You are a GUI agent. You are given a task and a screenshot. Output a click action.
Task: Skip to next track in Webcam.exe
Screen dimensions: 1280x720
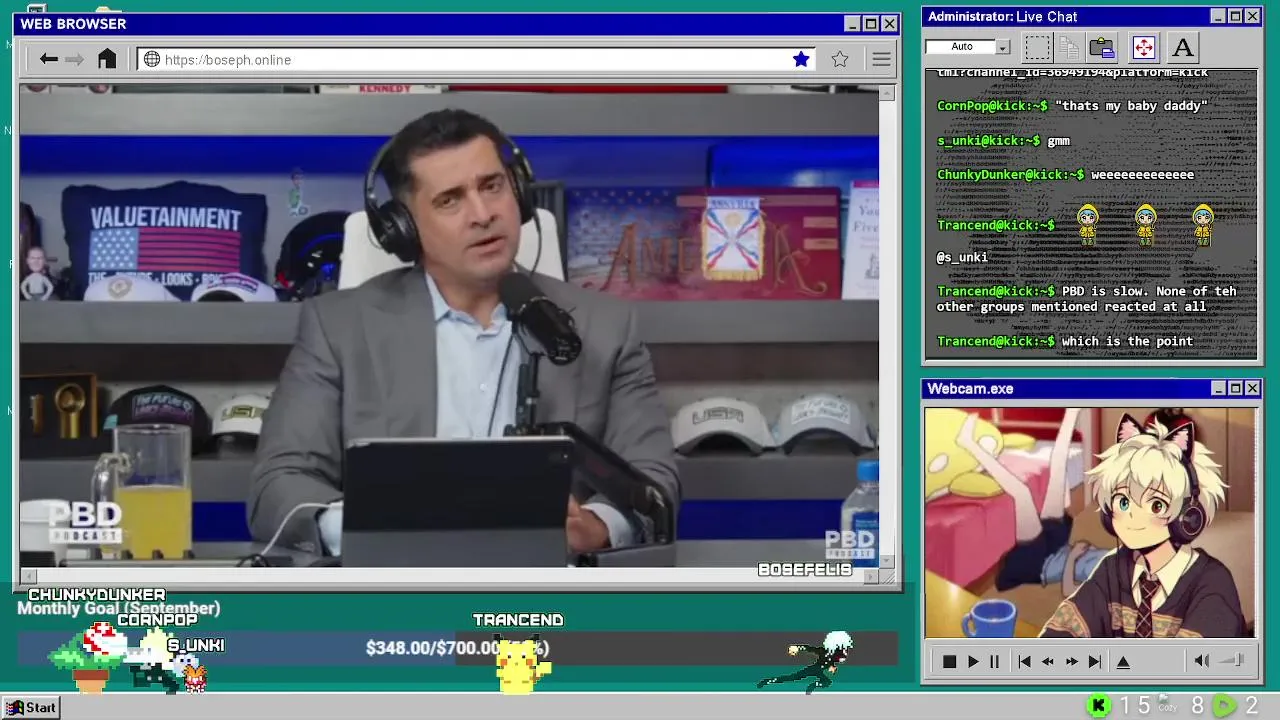pos(1095,661)
